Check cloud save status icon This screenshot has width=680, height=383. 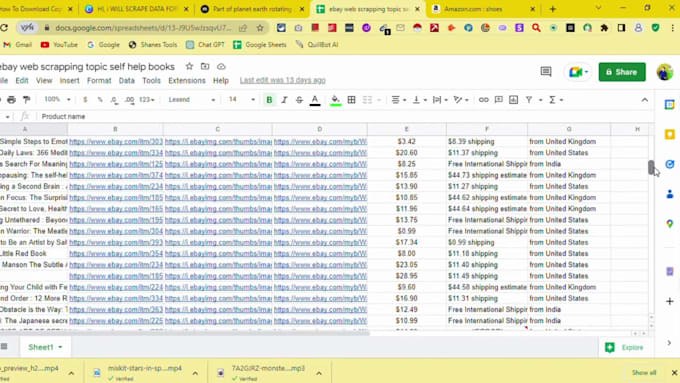pos(221,66)
